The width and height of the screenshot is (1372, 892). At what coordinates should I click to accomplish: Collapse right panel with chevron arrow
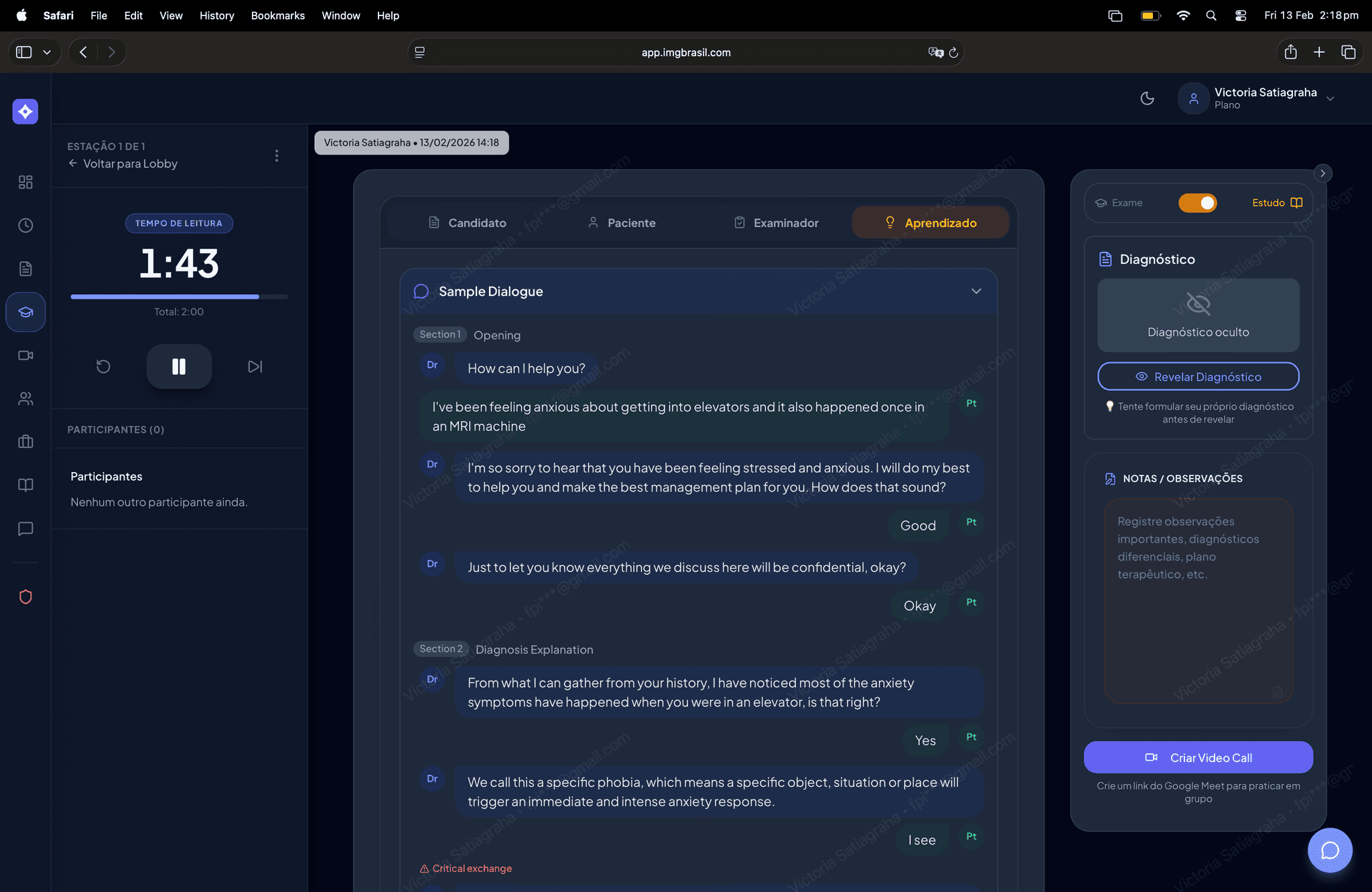(1322, 173)
